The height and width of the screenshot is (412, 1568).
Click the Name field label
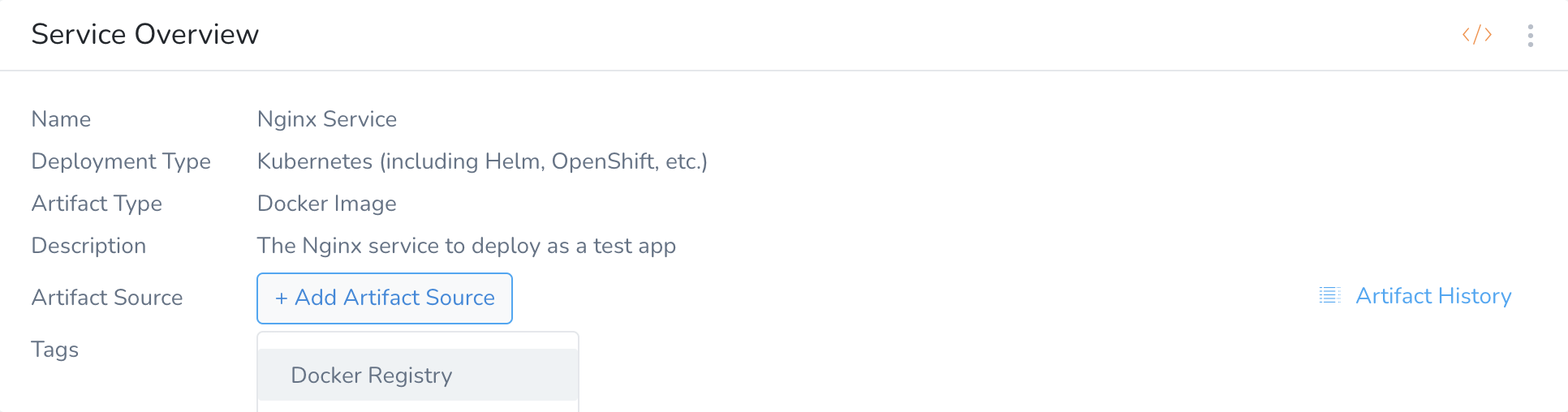pyautogui.click(x=61, y=119)
